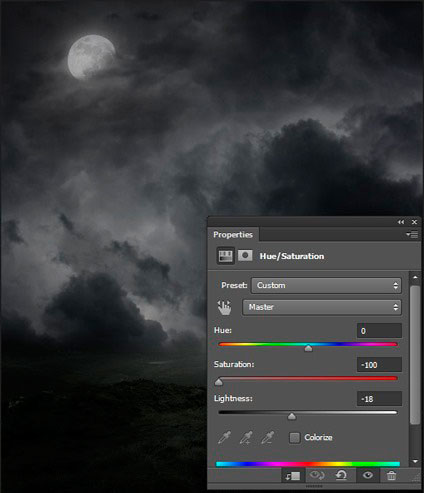The width and height of the screenshot is (424, 493).
Task: Click the Hue label
Action: coord(223,330)
